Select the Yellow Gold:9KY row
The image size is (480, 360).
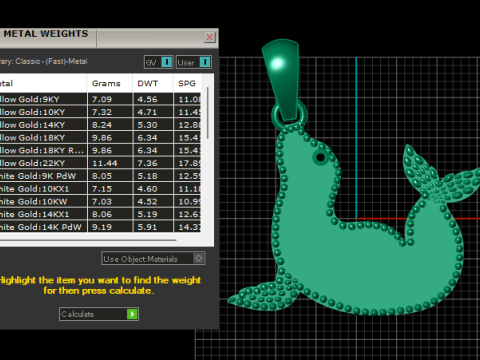coord(100,99)
